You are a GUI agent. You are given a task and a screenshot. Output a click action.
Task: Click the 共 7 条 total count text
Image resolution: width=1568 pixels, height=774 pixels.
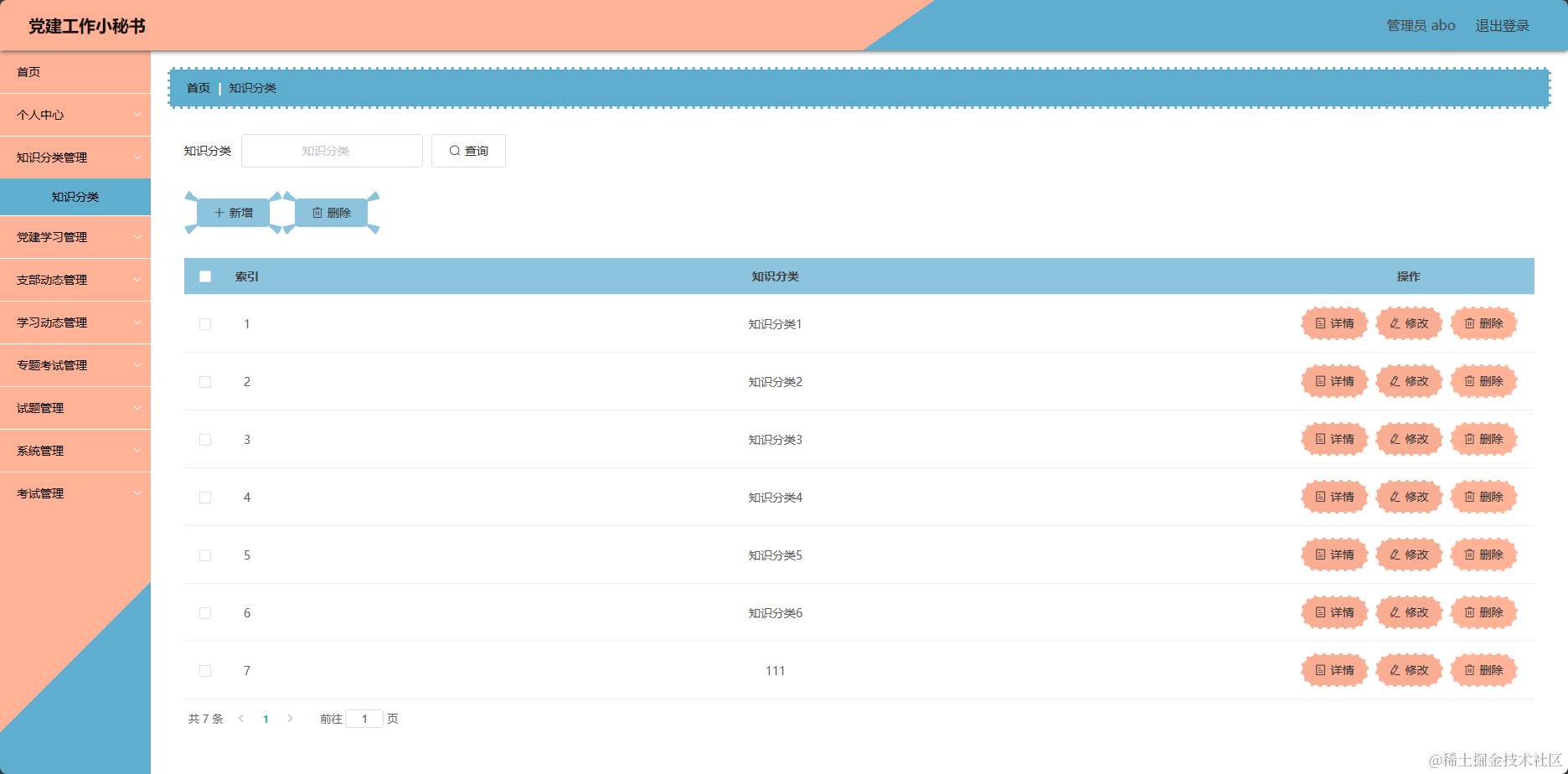pos(206,719)
